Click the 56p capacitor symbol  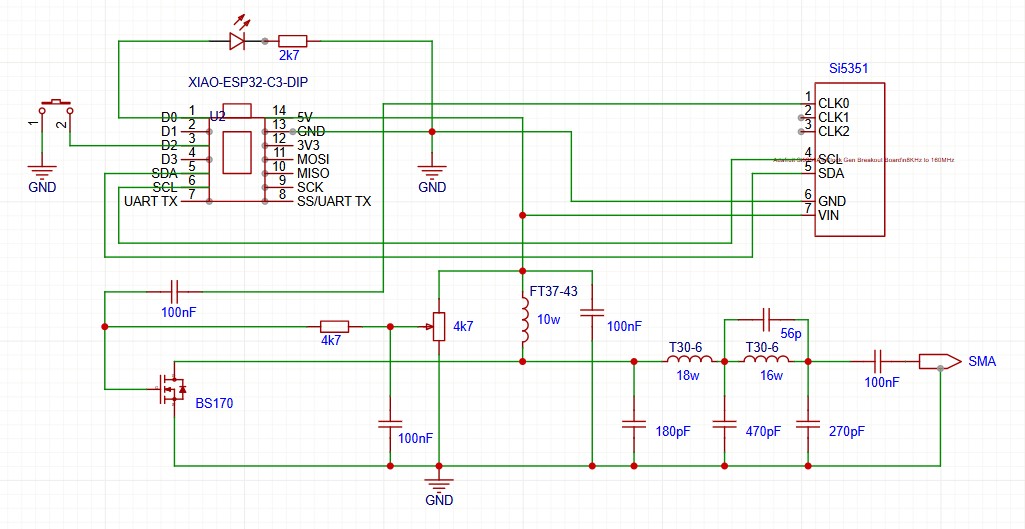[x=766, y=319]
